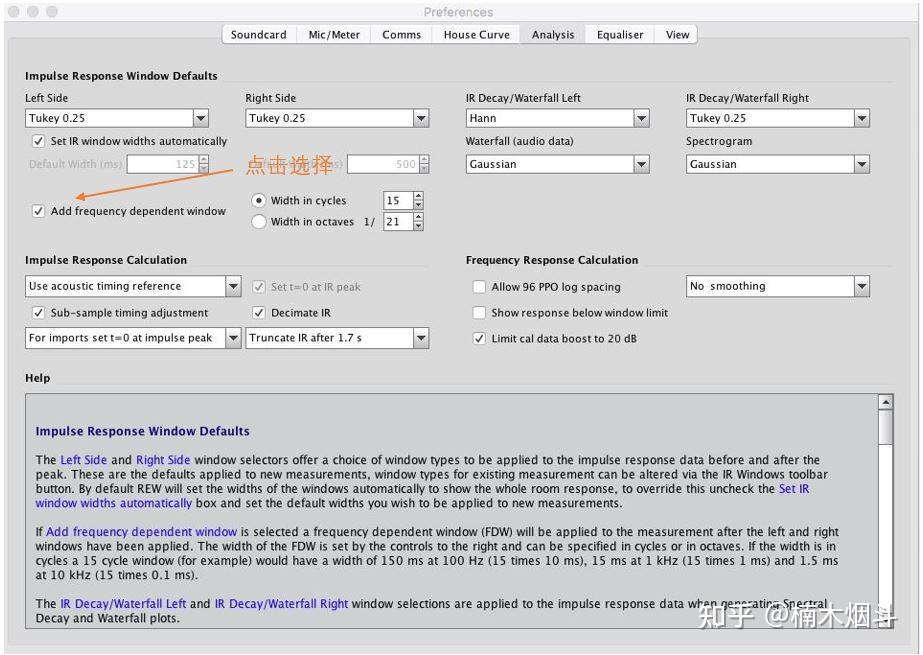
Task: Toggle Sub-sample timing adjustment checkbox
Action: coord(38,312)
